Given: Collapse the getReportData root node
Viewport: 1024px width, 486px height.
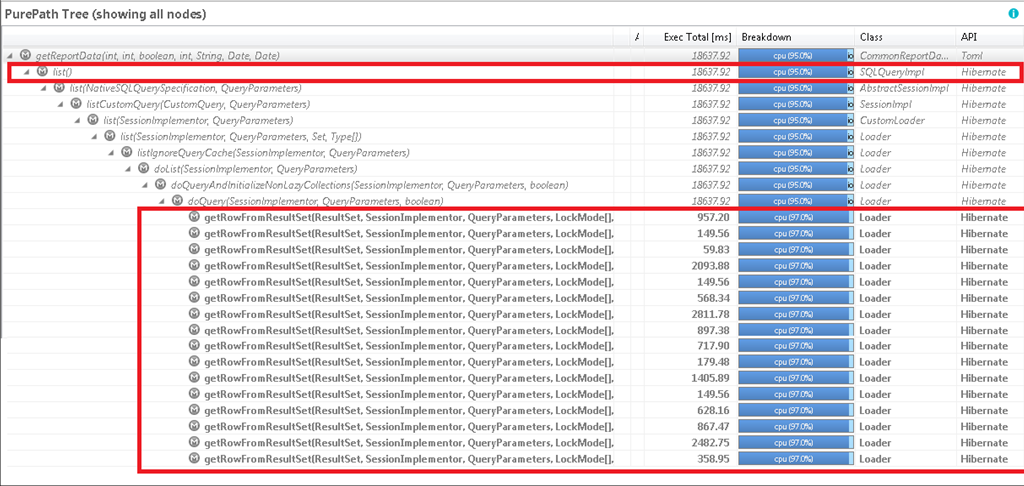Looking at the screenshot, I should coord(11,56).
